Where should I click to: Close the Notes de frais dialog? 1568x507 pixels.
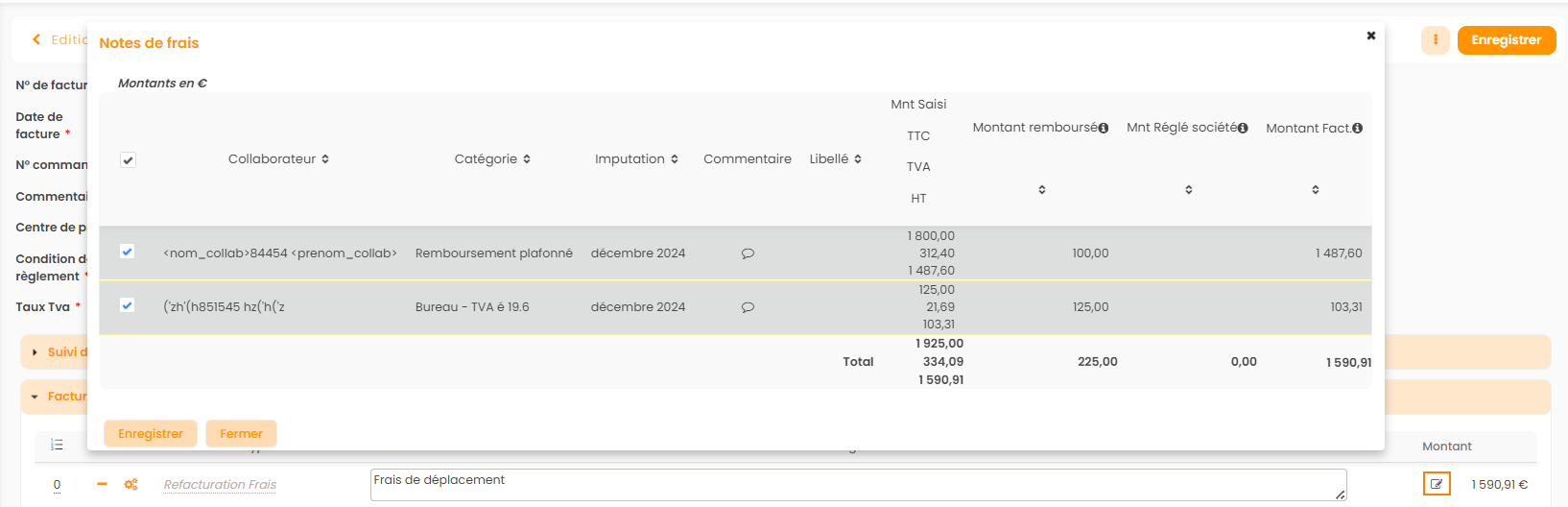1370,36
